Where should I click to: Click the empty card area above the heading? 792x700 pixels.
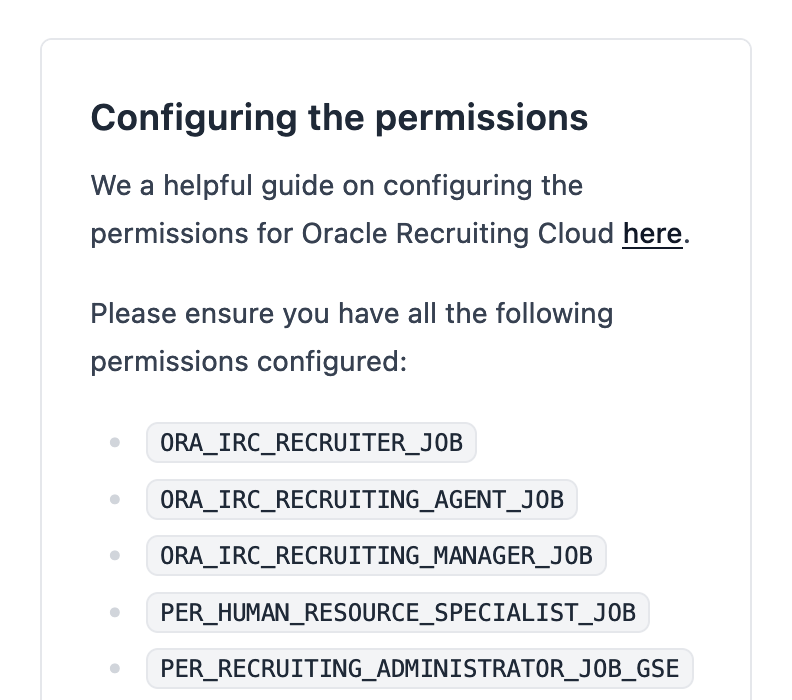[x=396, y=68]
